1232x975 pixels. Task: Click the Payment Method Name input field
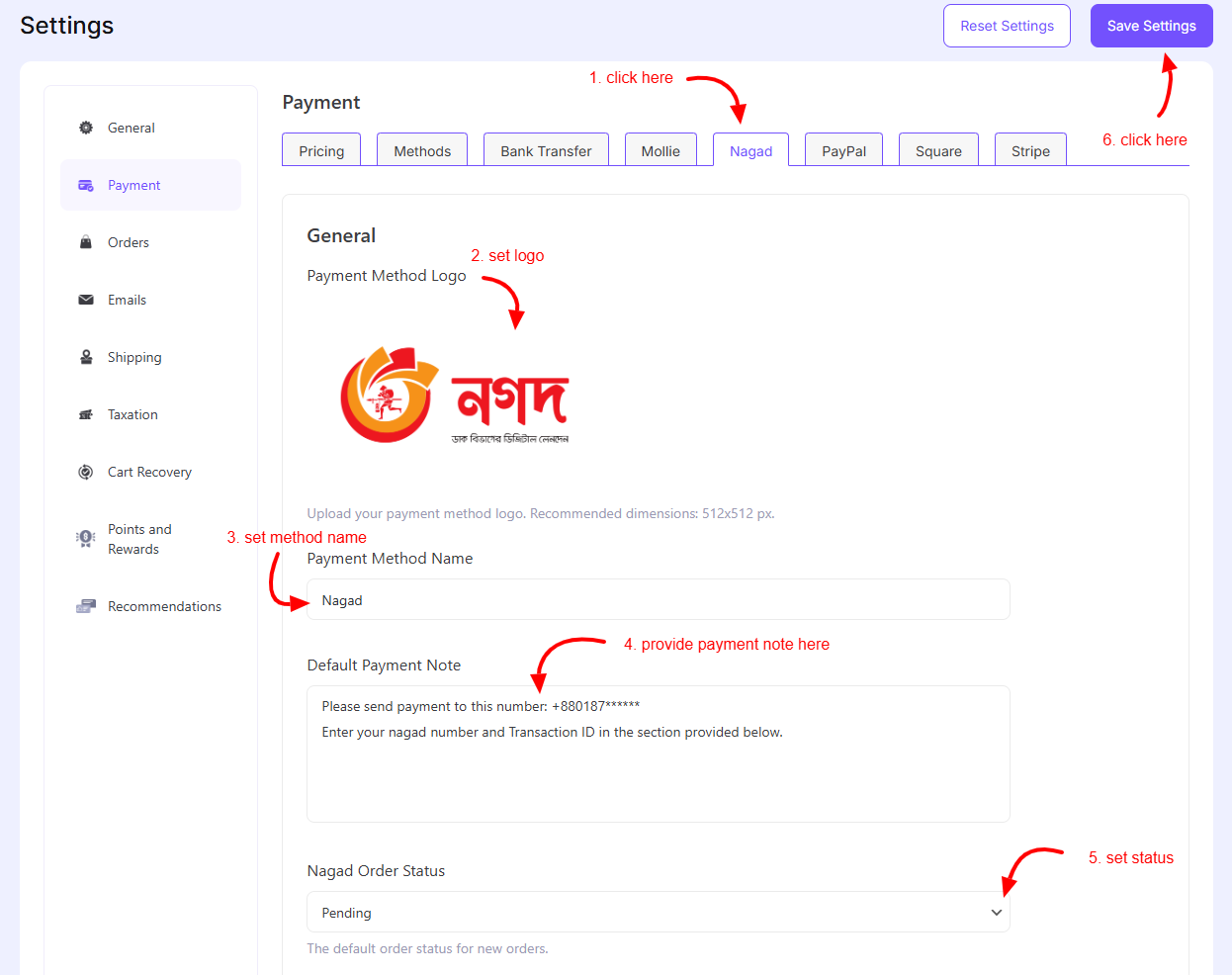coord(659,599)
